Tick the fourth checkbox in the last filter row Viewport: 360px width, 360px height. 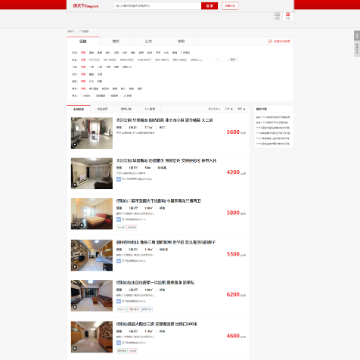click(122, 96)
